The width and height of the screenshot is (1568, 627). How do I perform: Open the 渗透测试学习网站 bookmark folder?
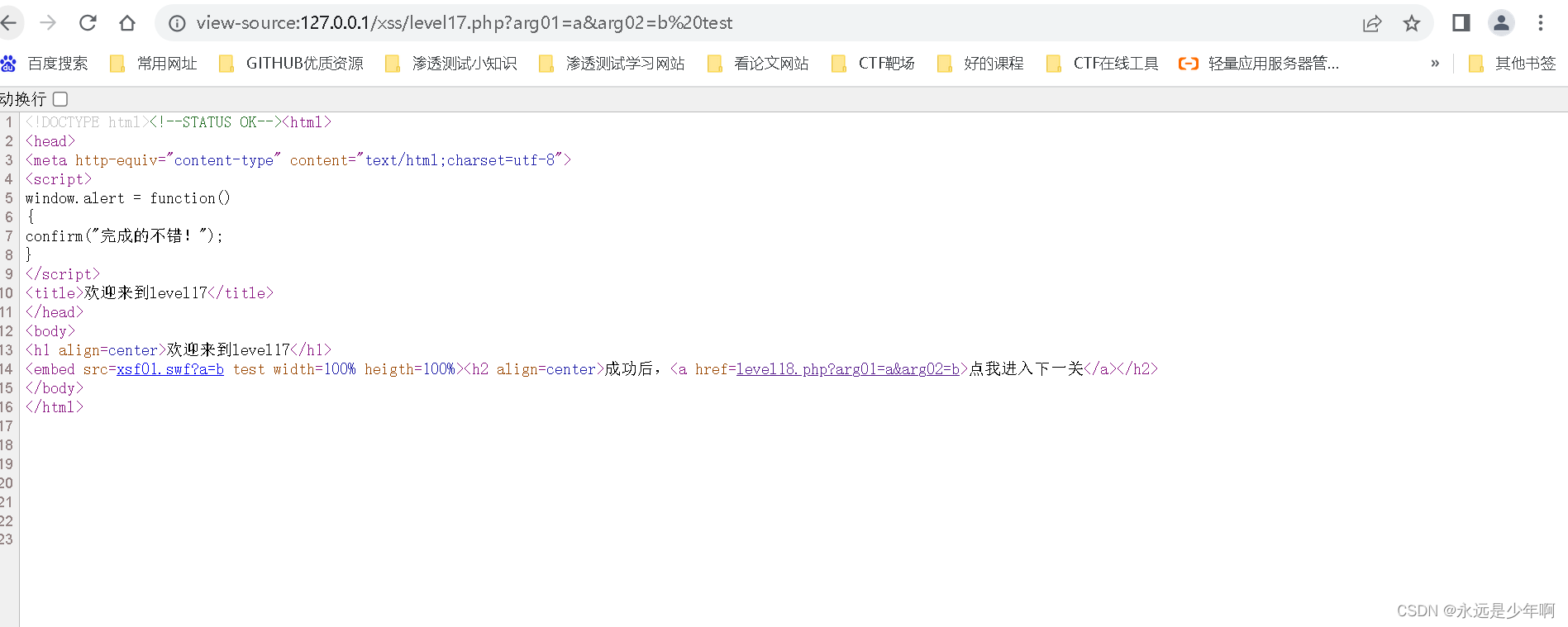[612, 64]
